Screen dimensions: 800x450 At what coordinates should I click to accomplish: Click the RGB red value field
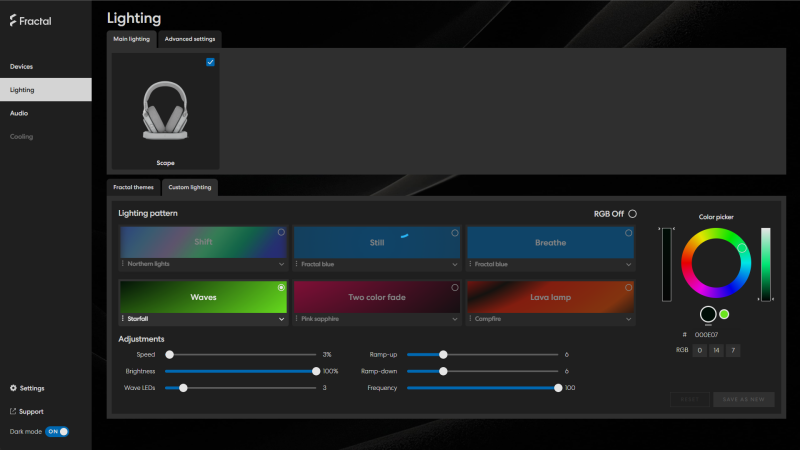pyautogui.click(x=699, y=351)
